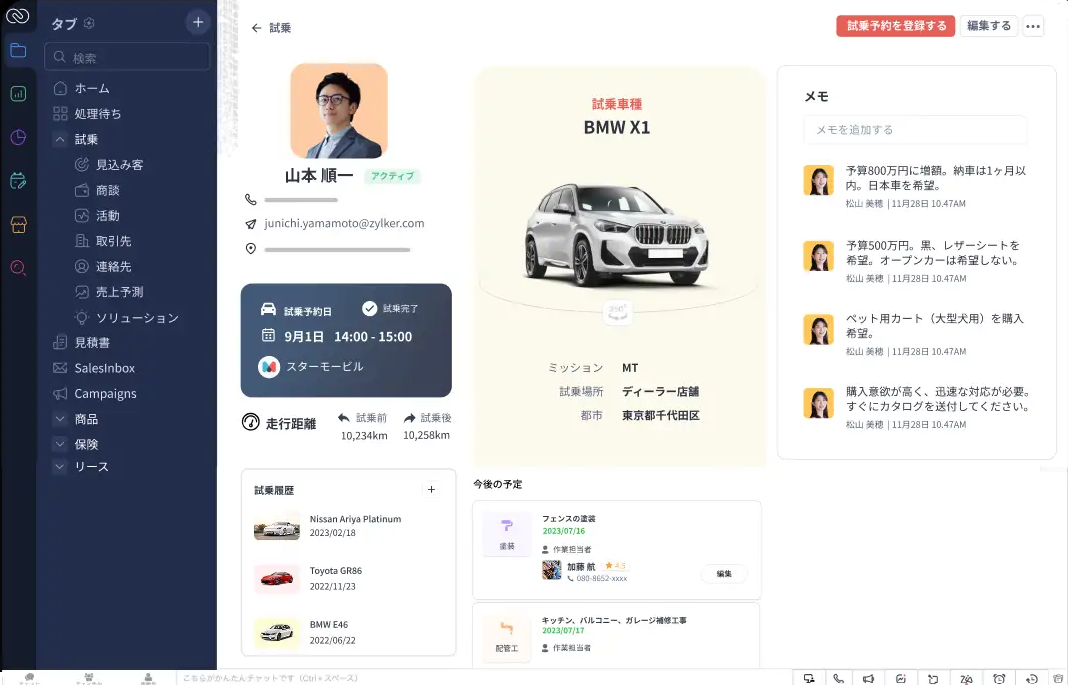Screen dimensions: 1068x685
Task: Click the alarm clock icon in bottom bar
Action: click(x=999, y=678)
